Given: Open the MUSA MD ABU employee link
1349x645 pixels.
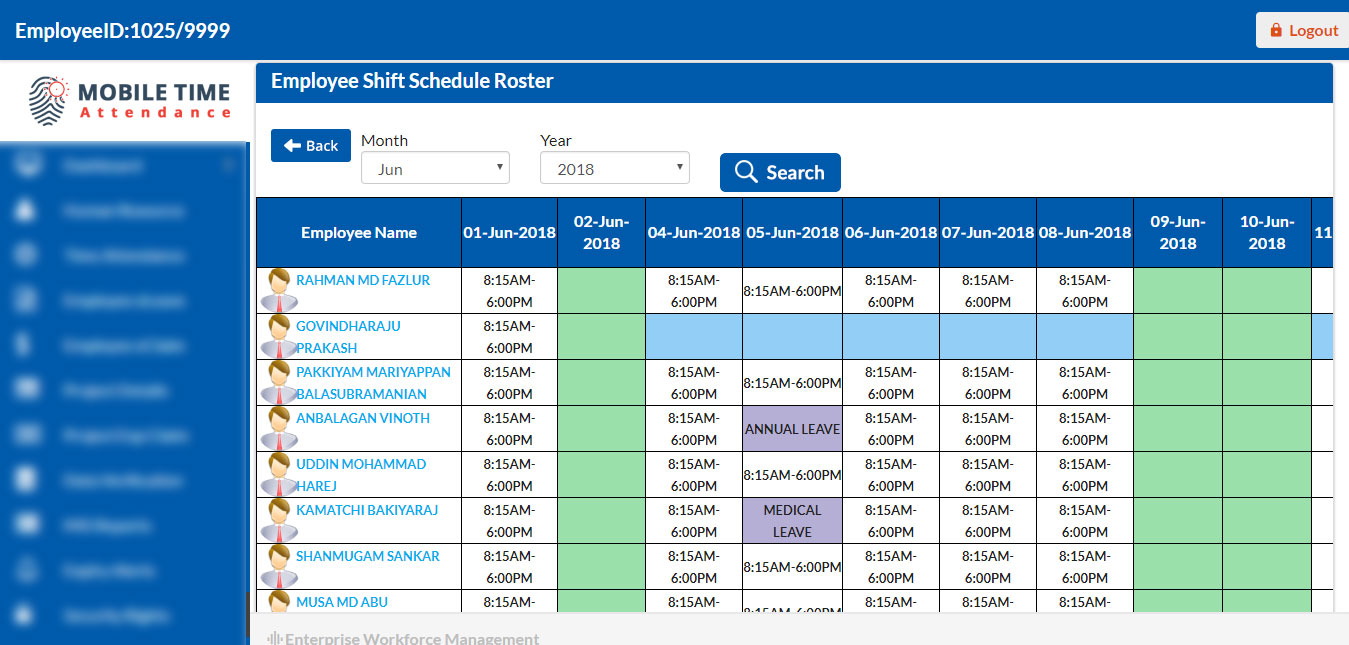Looking at the screenshot, I should coord(341,602).
